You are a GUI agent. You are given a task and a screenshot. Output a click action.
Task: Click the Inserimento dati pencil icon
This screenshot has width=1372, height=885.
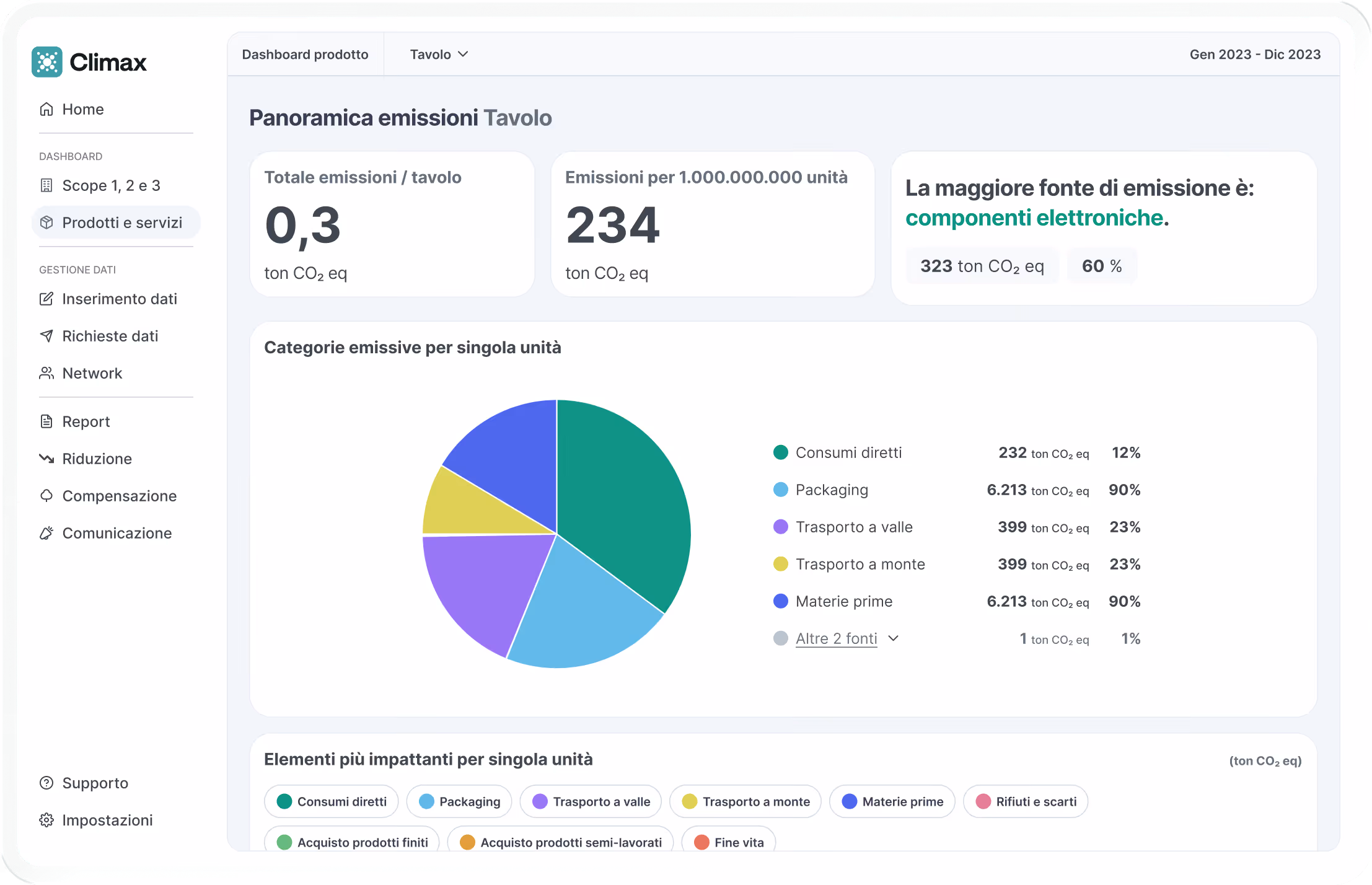tap(46, 299)
